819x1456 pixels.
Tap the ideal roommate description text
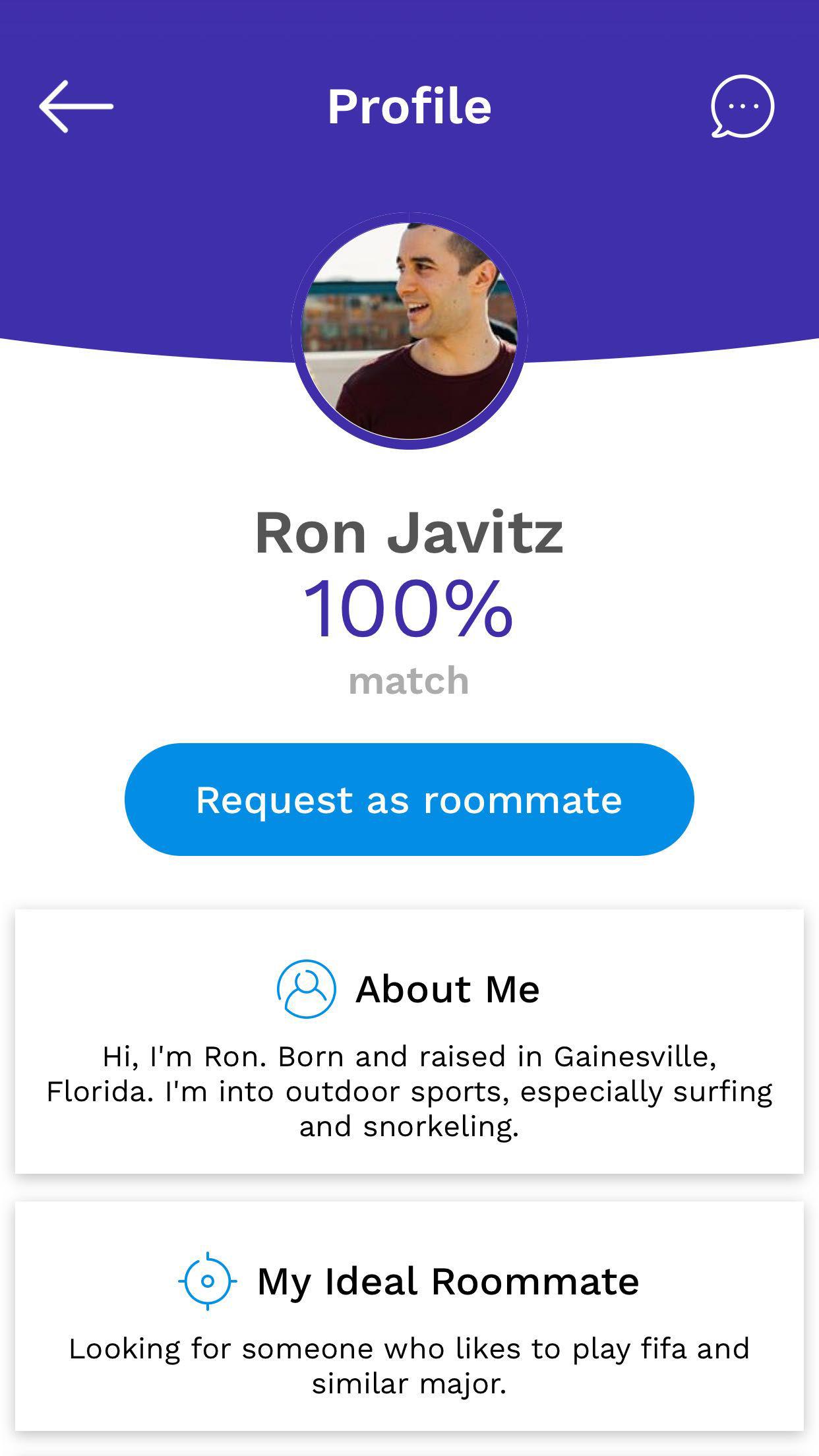(x=409, y=1366)
